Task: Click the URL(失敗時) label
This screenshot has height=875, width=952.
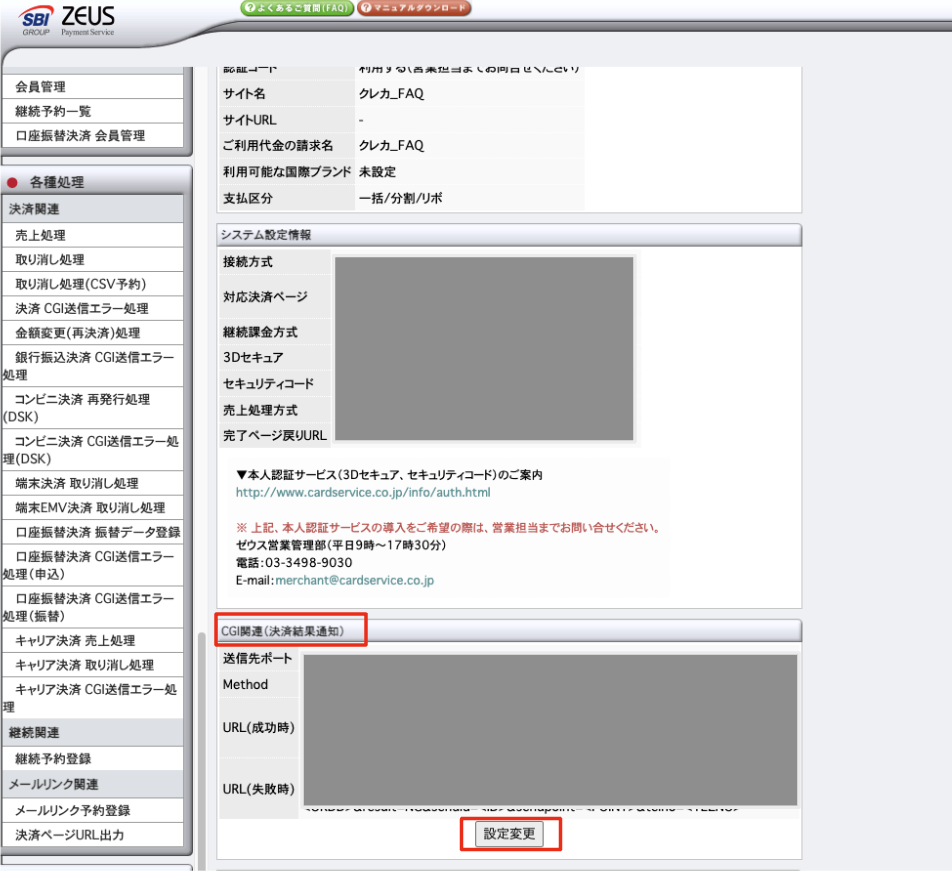Action: (258, 789)
